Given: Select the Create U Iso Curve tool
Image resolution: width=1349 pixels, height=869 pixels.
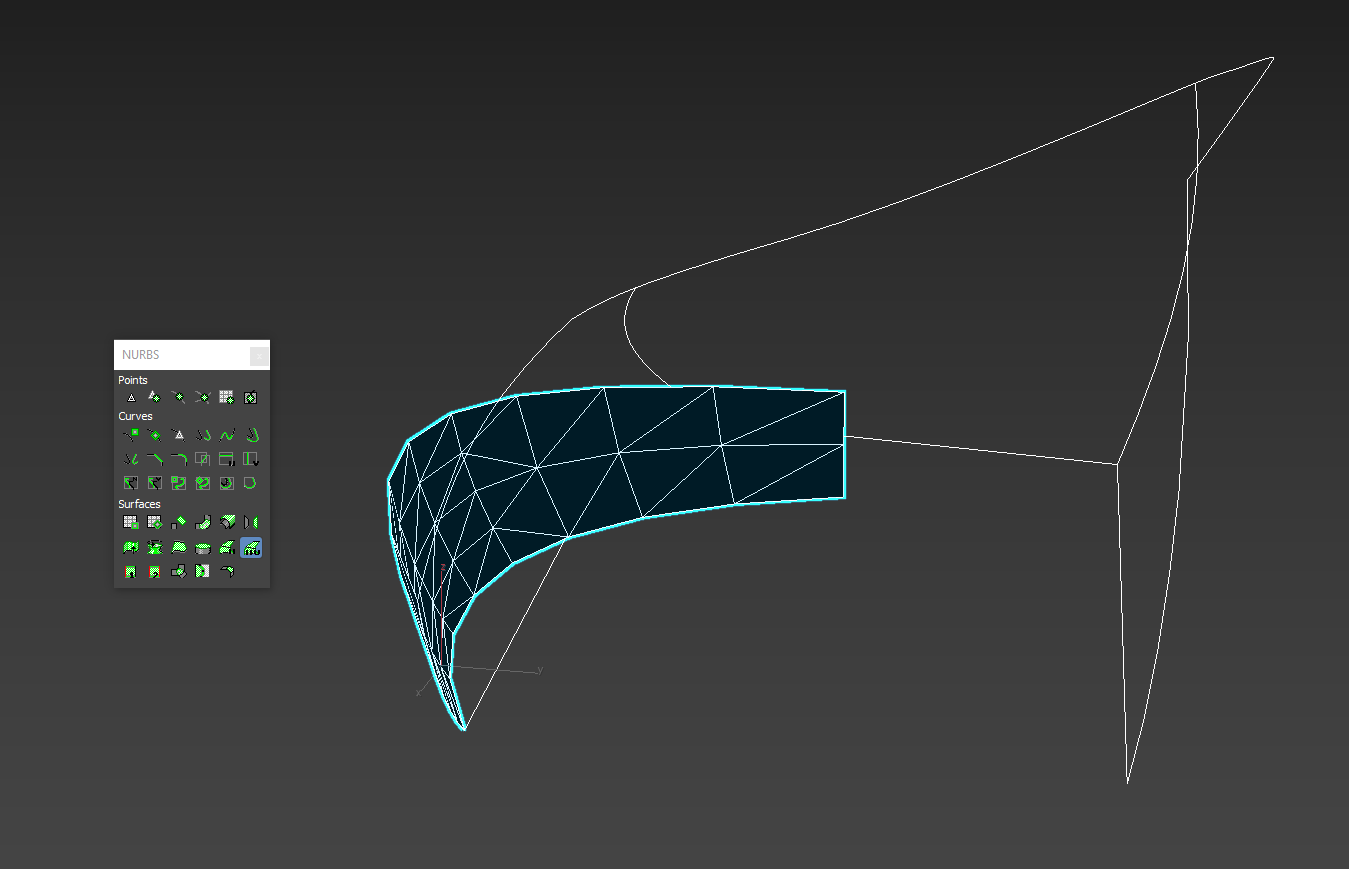Looking at the screenshot, I should point(227,459).
